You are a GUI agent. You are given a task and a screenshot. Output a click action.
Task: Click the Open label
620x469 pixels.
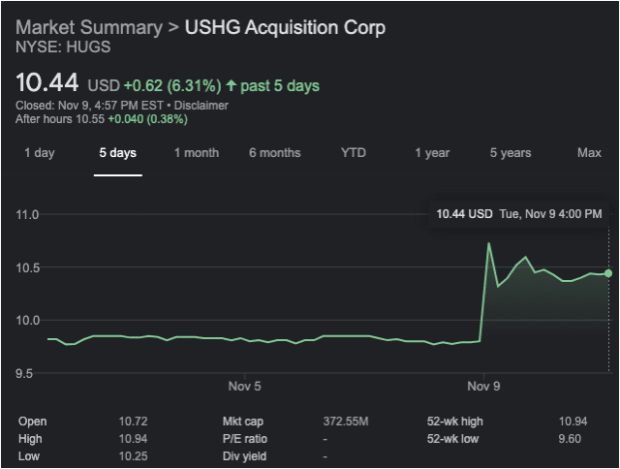click(32, 421)
